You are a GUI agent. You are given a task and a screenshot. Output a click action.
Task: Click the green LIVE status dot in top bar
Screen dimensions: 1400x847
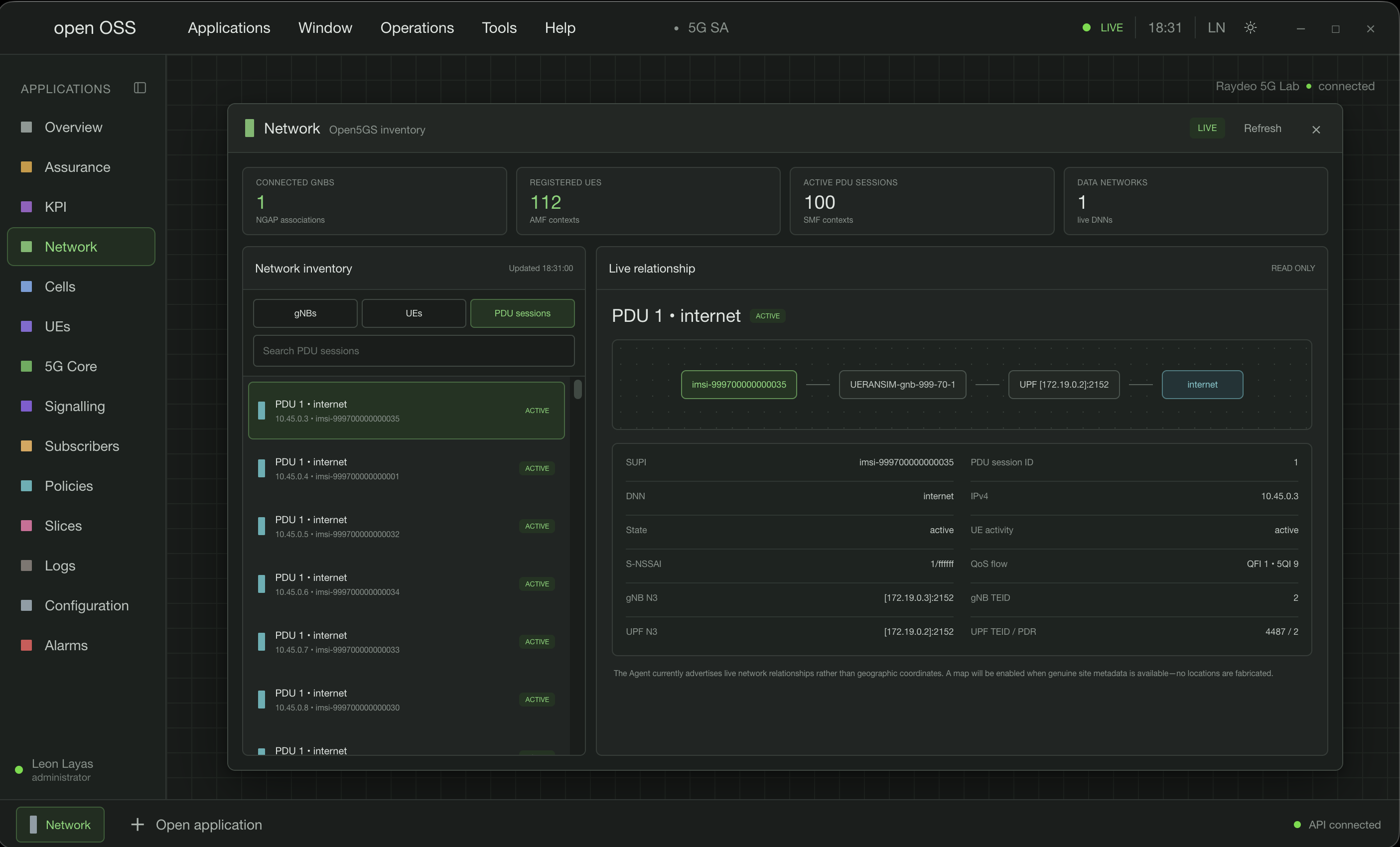[x=1086, y=27]
